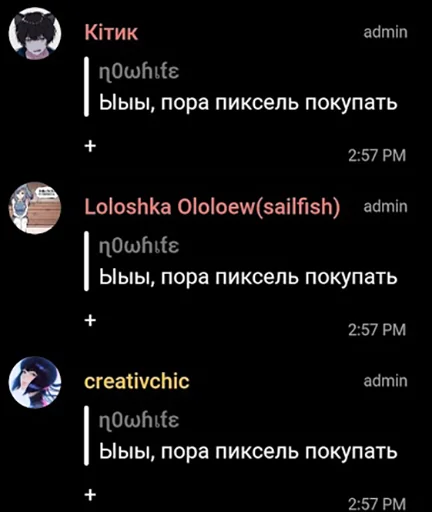Tap the 2:57 PM timestamp under Кітик's message
This screenshot has width=432, height=512.
click(x=377, y=155)
